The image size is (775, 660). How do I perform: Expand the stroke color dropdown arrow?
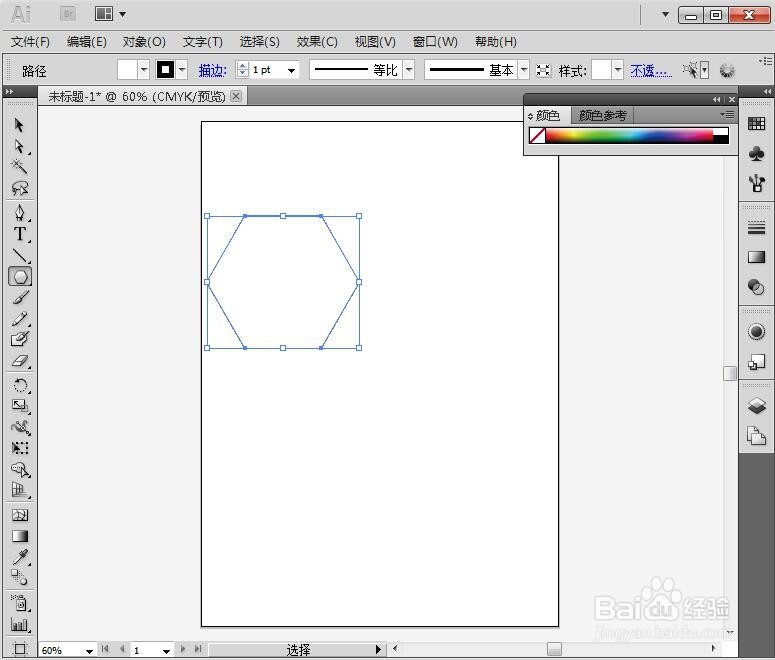click(x=182, y=70)
